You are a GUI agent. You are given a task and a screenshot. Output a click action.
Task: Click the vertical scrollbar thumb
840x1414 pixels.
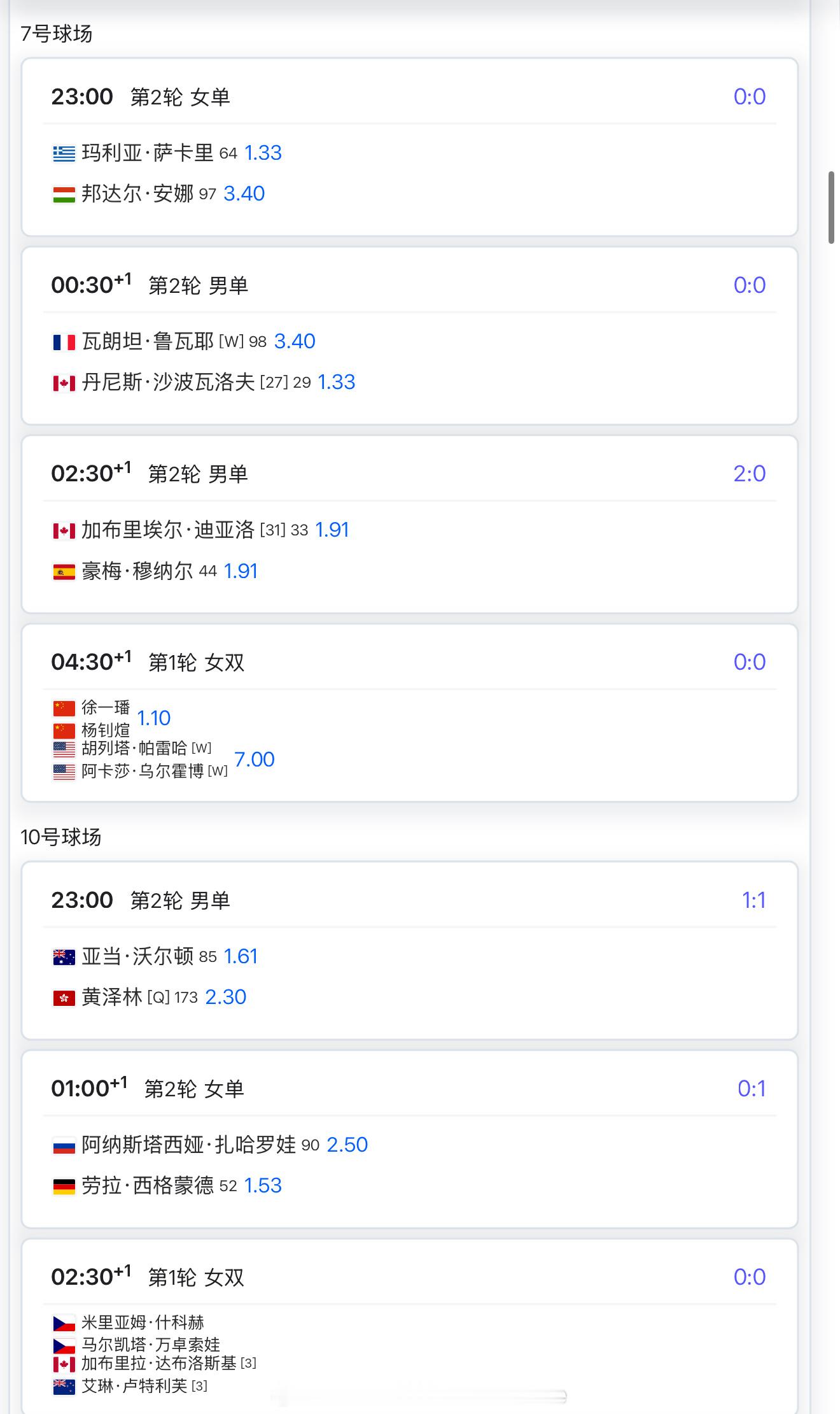pyautogui.click(x=831, y=208)
